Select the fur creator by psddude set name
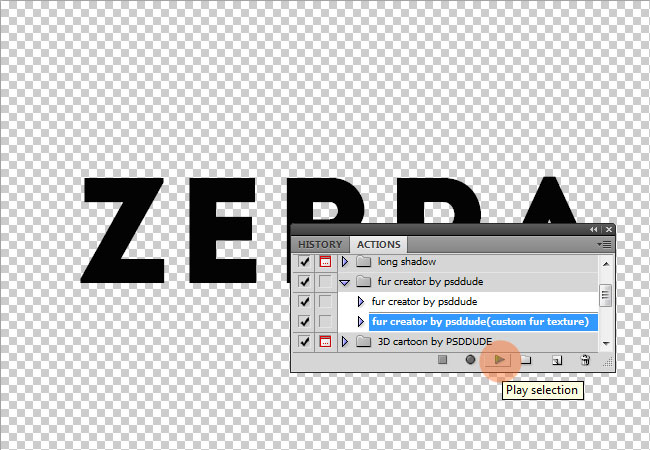Viewport: 650px width, 450px height. click(430, 282)
